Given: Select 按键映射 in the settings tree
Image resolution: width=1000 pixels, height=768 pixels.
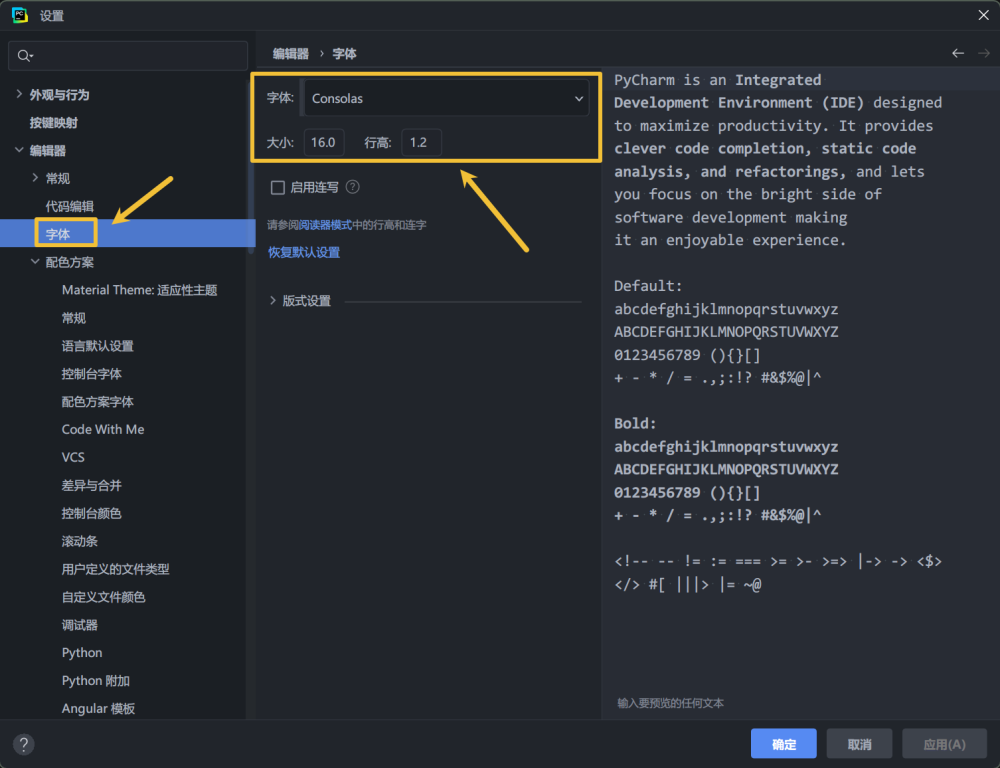Looking at the screenshot, I should tap(53, 123).
